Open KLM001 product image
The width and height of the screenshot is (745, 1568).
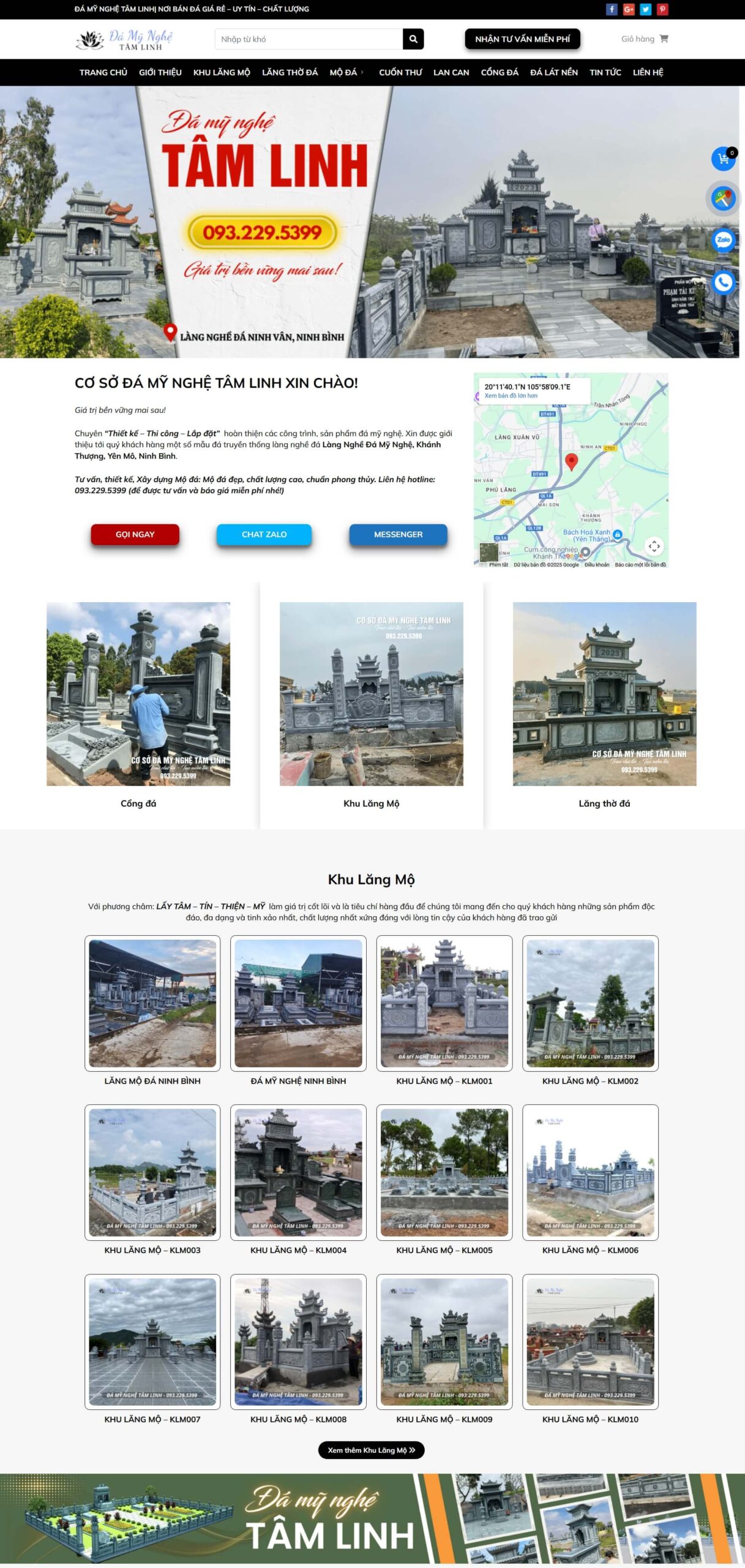pyautogui.click(x=444, y=1003)
